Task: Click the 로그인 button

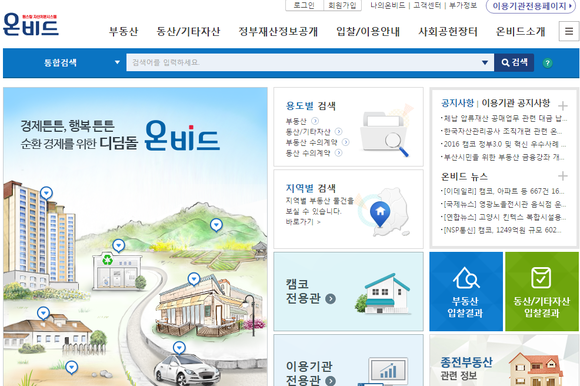Action: [304, 6]
